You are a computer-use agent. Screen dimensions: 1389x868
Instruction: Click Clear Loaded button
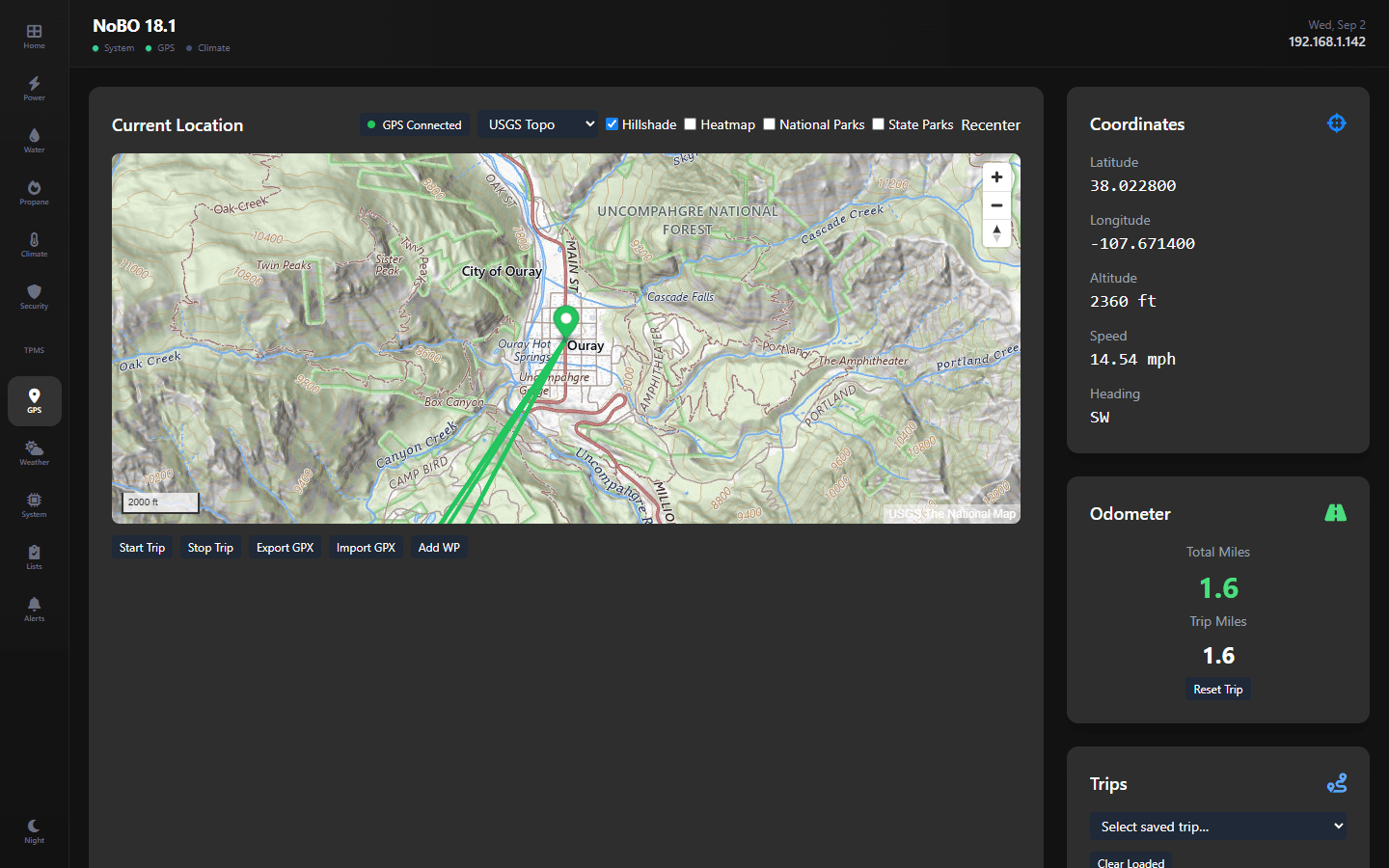tap(1130, 862)
